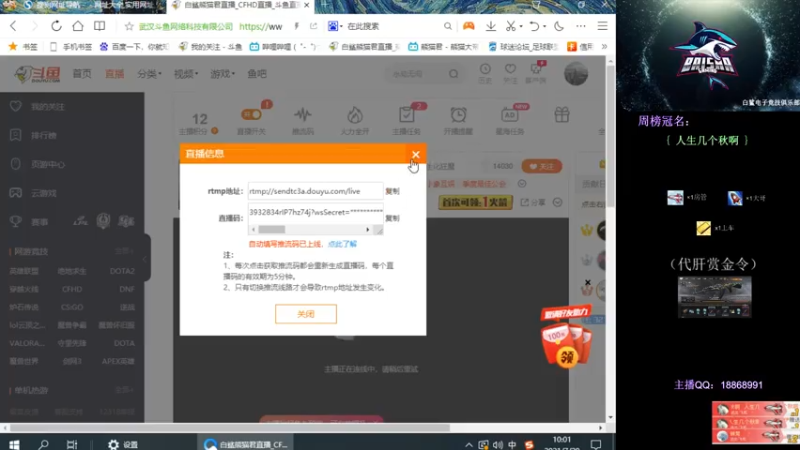This screenshot has width=800, height=450.
Task: Open 设置 in the taskbar
Action: [x=123, y=444]
